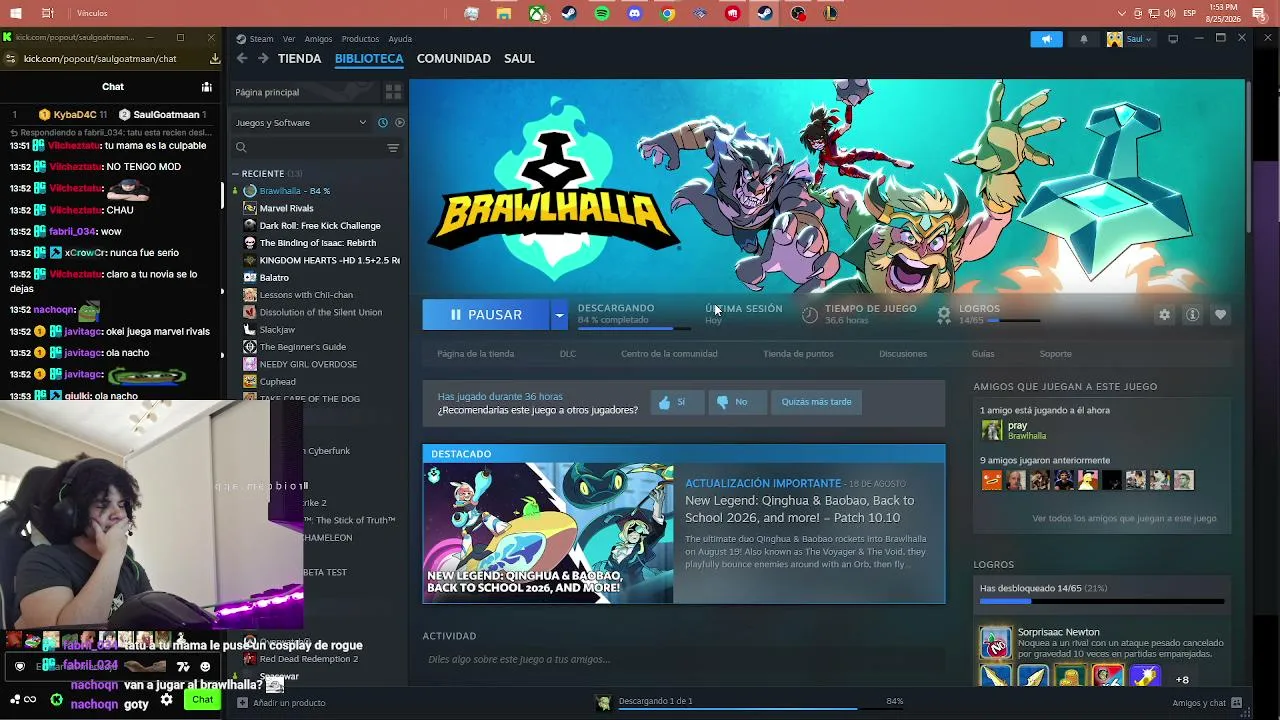Select Dark Roll: Free Kick Challenge
The image size is (1280, 720).
point(321,226)
